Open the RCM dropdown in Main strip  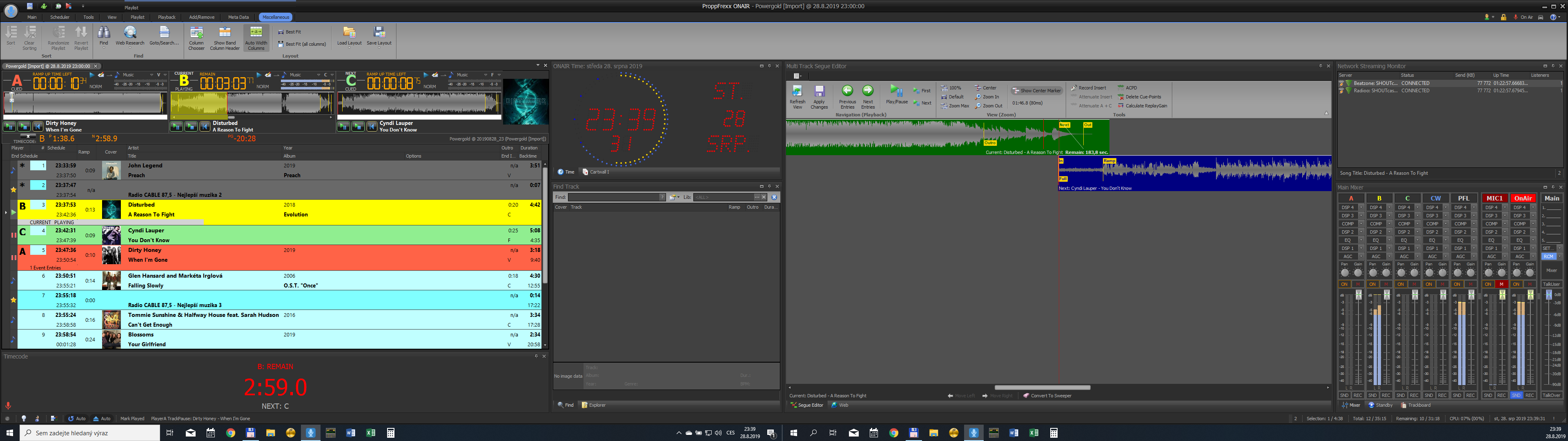[x=1559, y=256]
